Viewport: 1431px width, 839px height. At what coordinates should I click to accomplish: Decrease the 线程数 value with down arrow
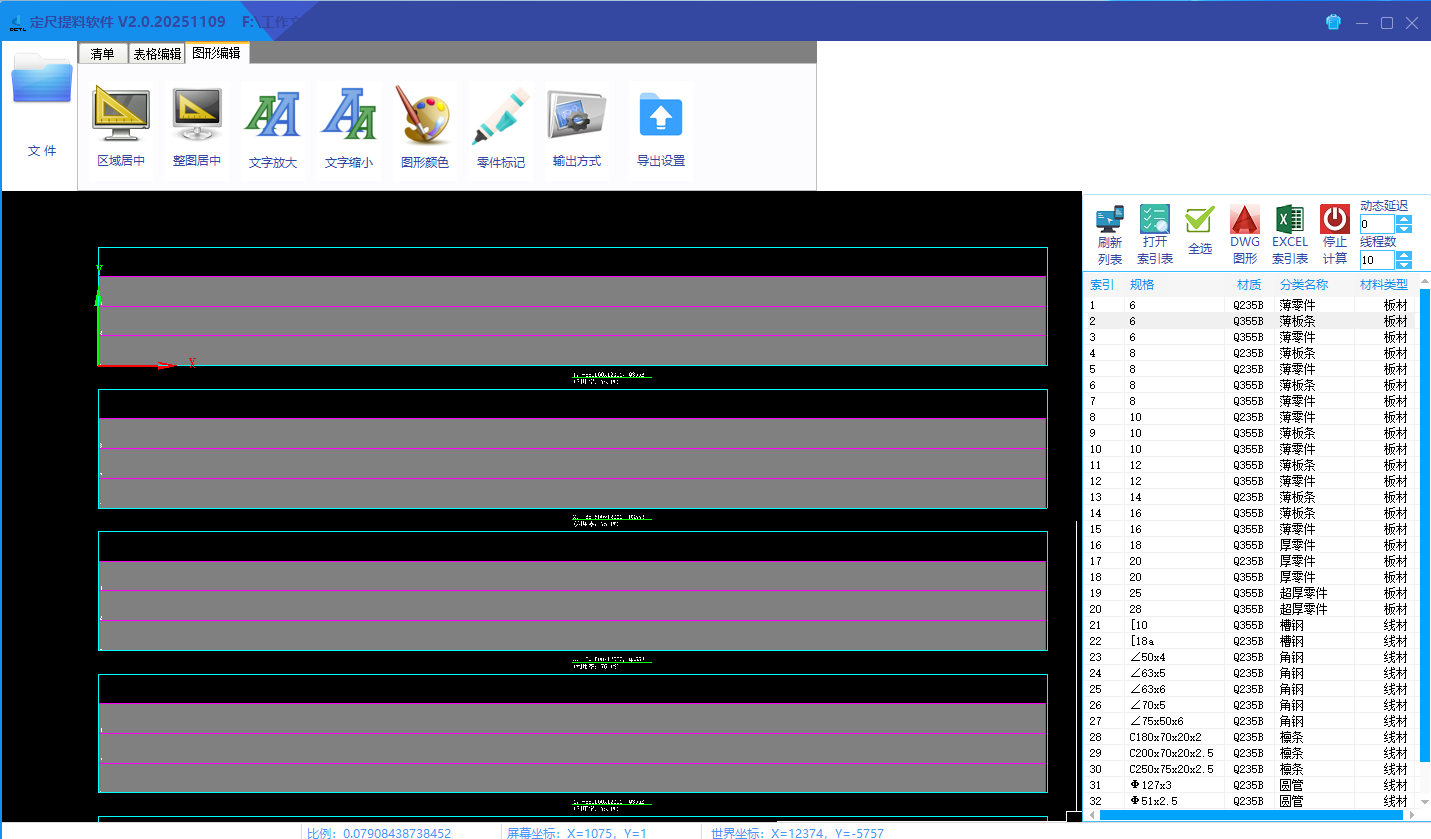coord(1404,265)
